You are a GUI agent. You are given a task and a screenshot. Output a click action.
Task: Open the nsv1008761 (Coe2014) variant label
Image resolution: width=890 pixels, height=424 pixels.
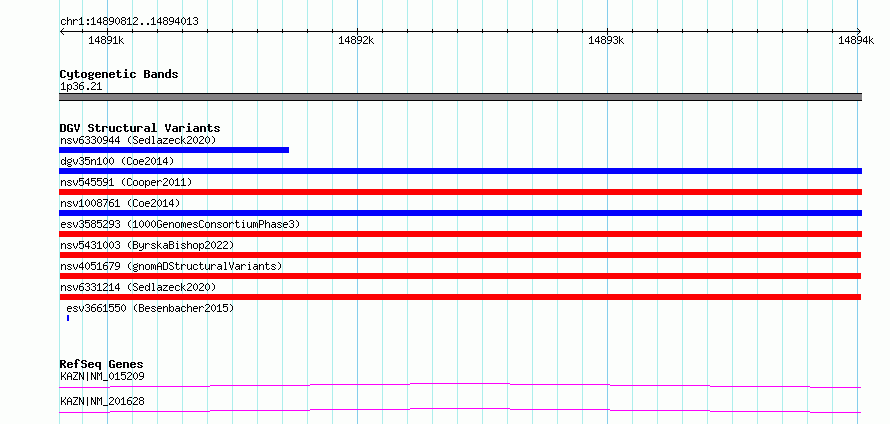click(120, 203)
